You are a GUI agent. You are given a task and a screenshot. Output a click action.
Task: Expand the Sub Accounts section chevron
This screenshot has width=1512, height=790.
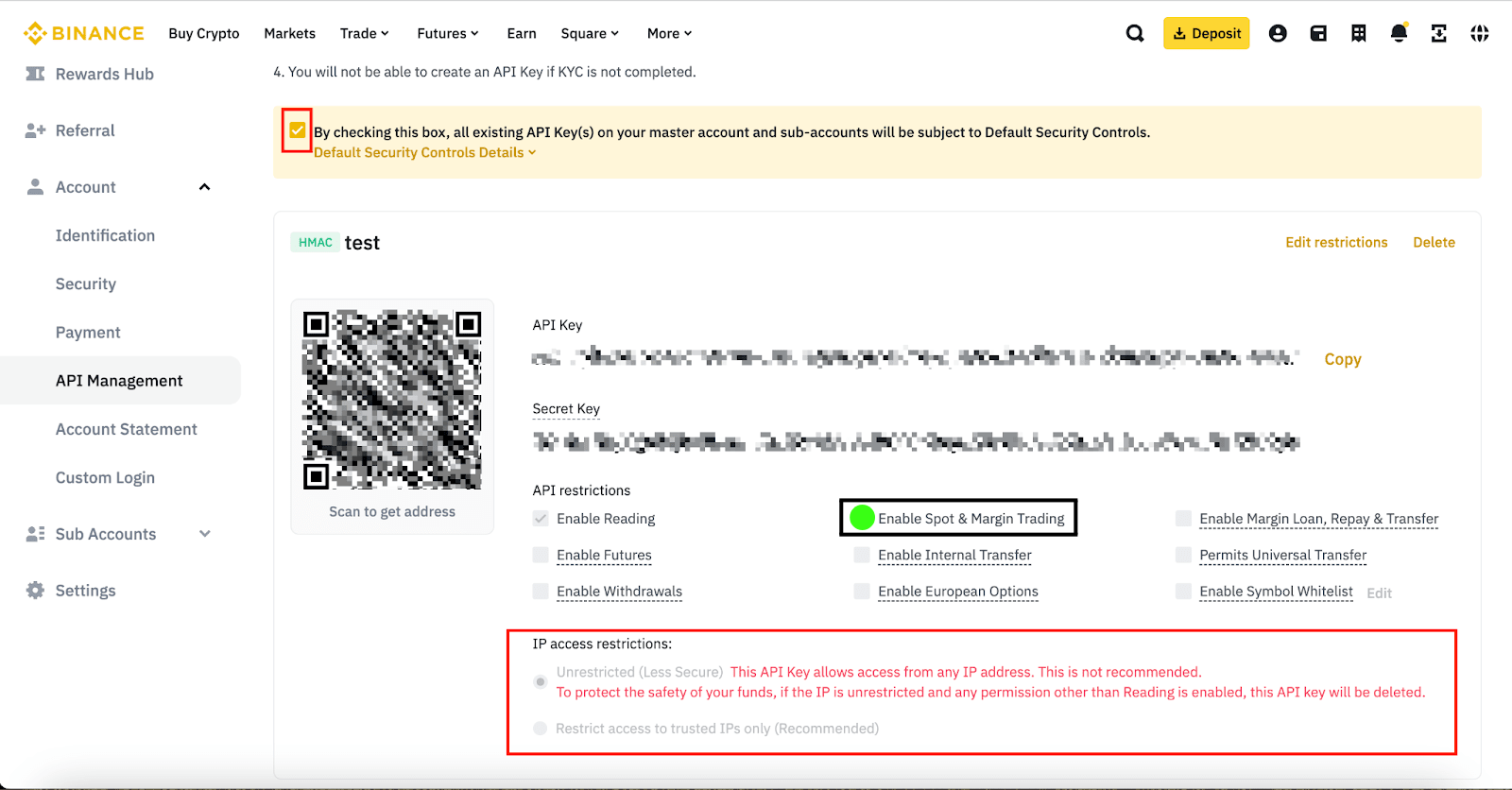coord(204,534)
